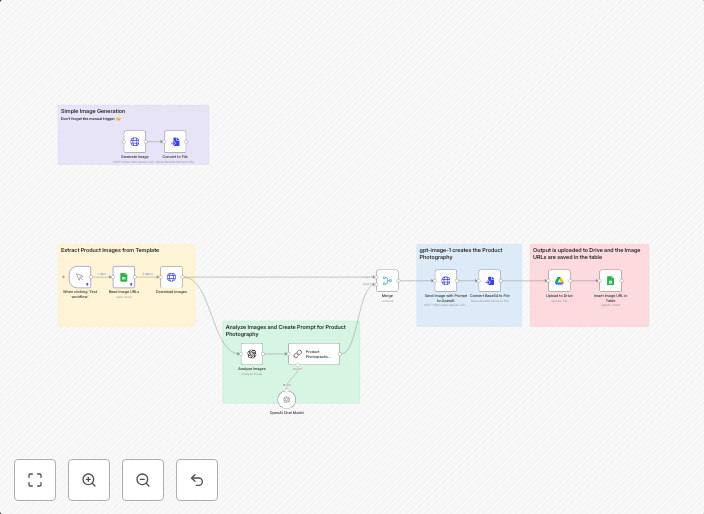This screenshot has height=514, width=704.
Task: Open the Analyze Images OpenAI node
Action: click(x=252, y=354)
